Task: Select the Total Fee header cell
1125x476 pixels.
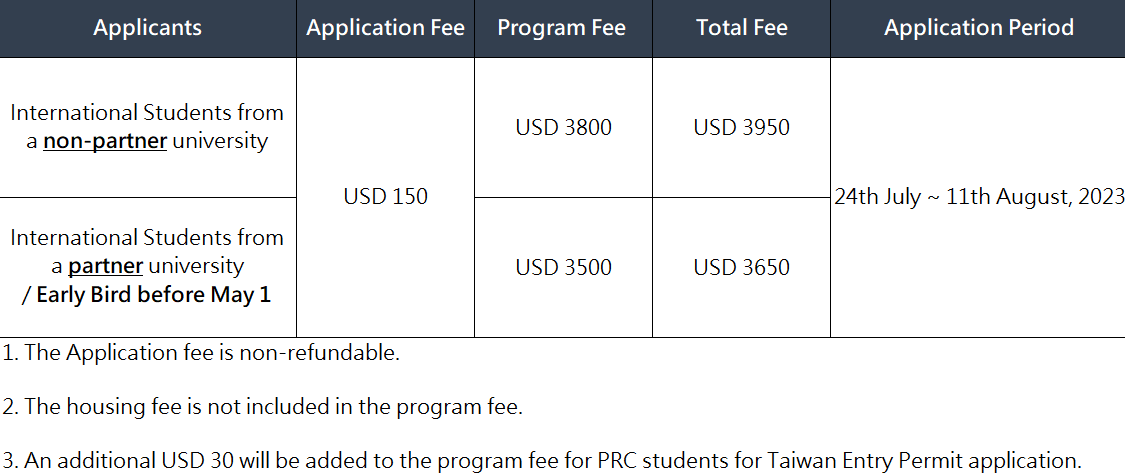Action: pos(741,28)
